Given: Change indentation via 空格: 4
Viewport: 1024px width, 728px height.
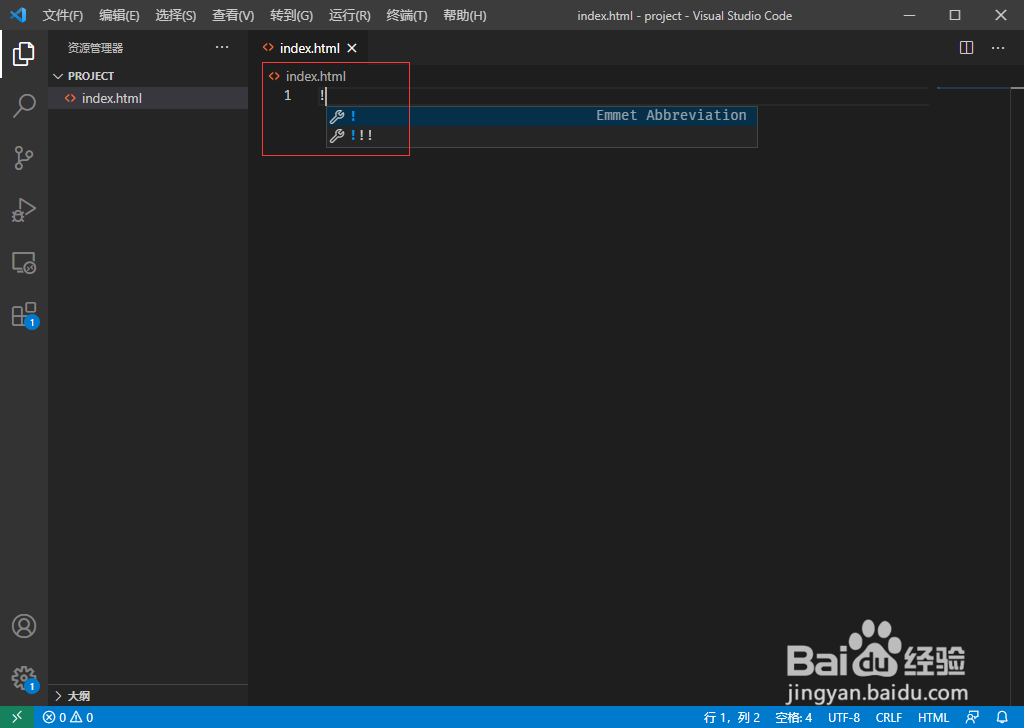Looking at the screenshot, I should [x=793, y=718].
